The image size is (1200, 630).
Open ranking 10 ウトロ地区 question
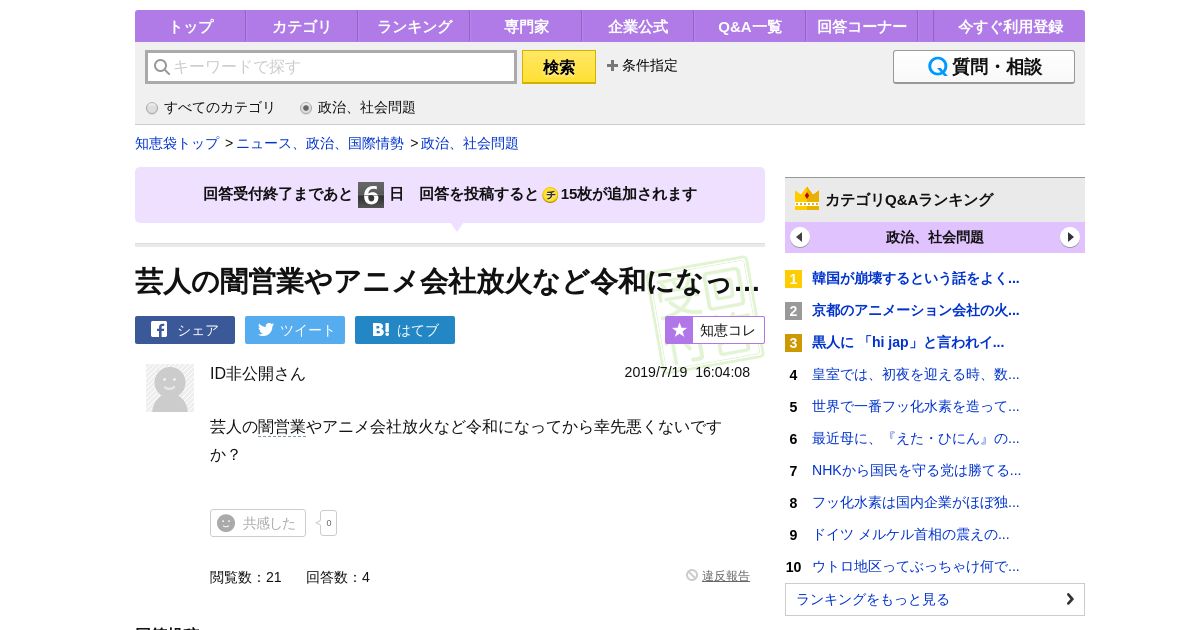pos(916,566)
